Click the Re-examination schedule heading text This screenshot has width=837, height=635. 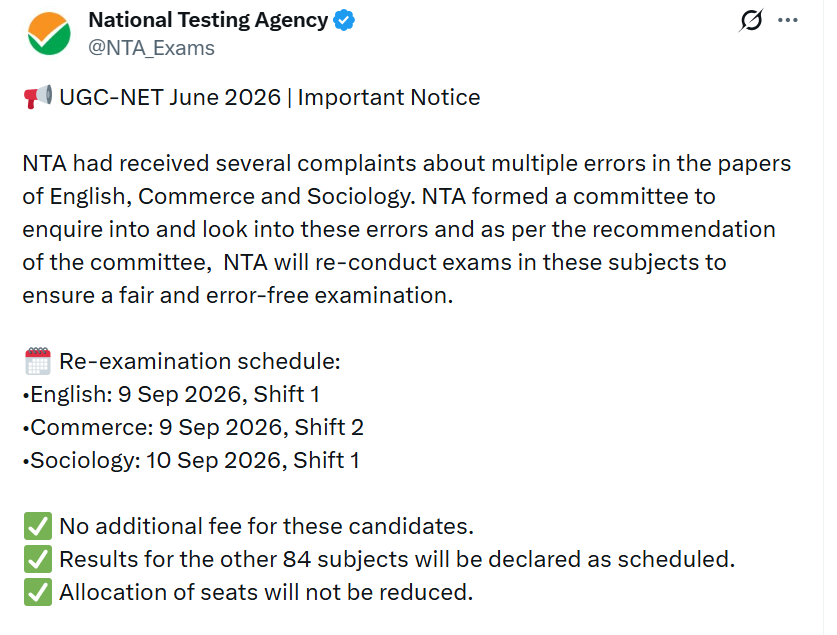pos(200,362)
